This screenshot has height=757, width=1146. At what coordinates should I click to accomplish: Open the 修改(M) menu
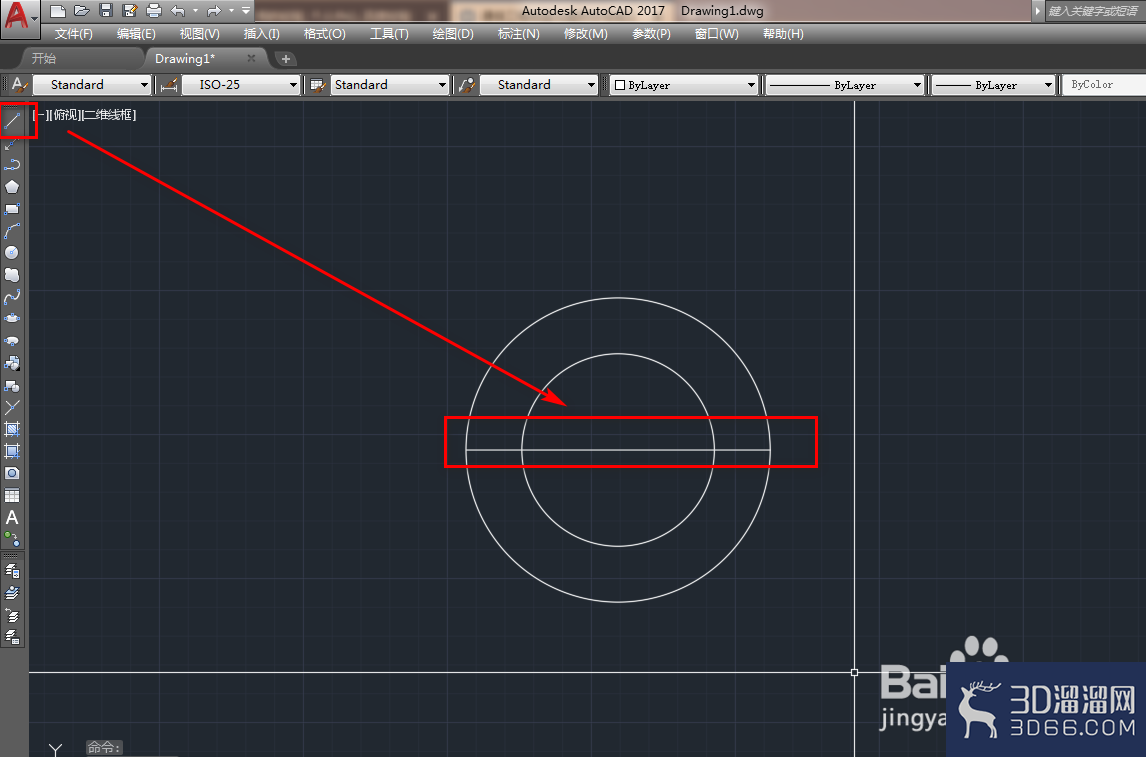click(x=585, y=34)
